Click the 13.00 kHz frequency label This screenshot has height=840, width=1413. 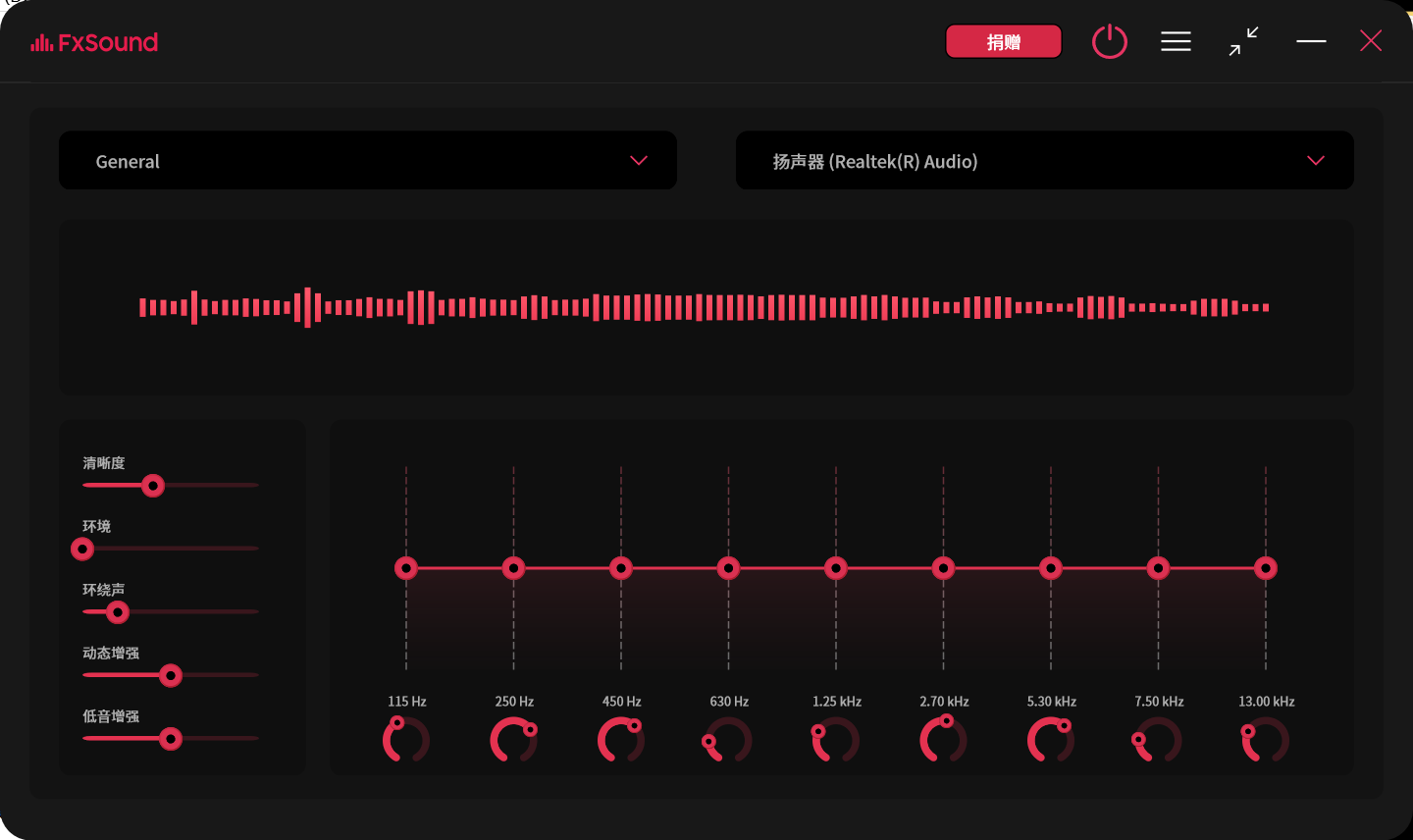1267,702
